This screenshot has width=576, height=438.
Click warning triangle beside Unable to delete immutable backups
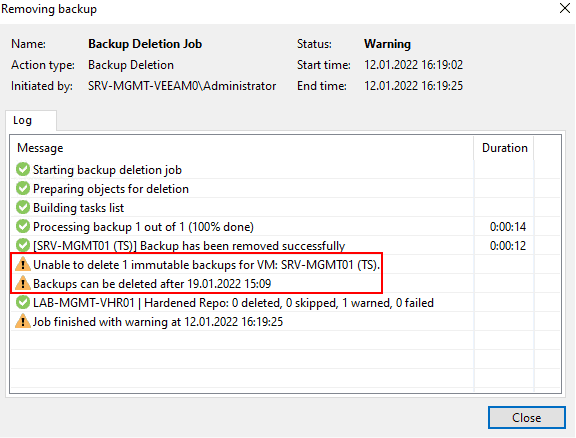click(23, 265)
